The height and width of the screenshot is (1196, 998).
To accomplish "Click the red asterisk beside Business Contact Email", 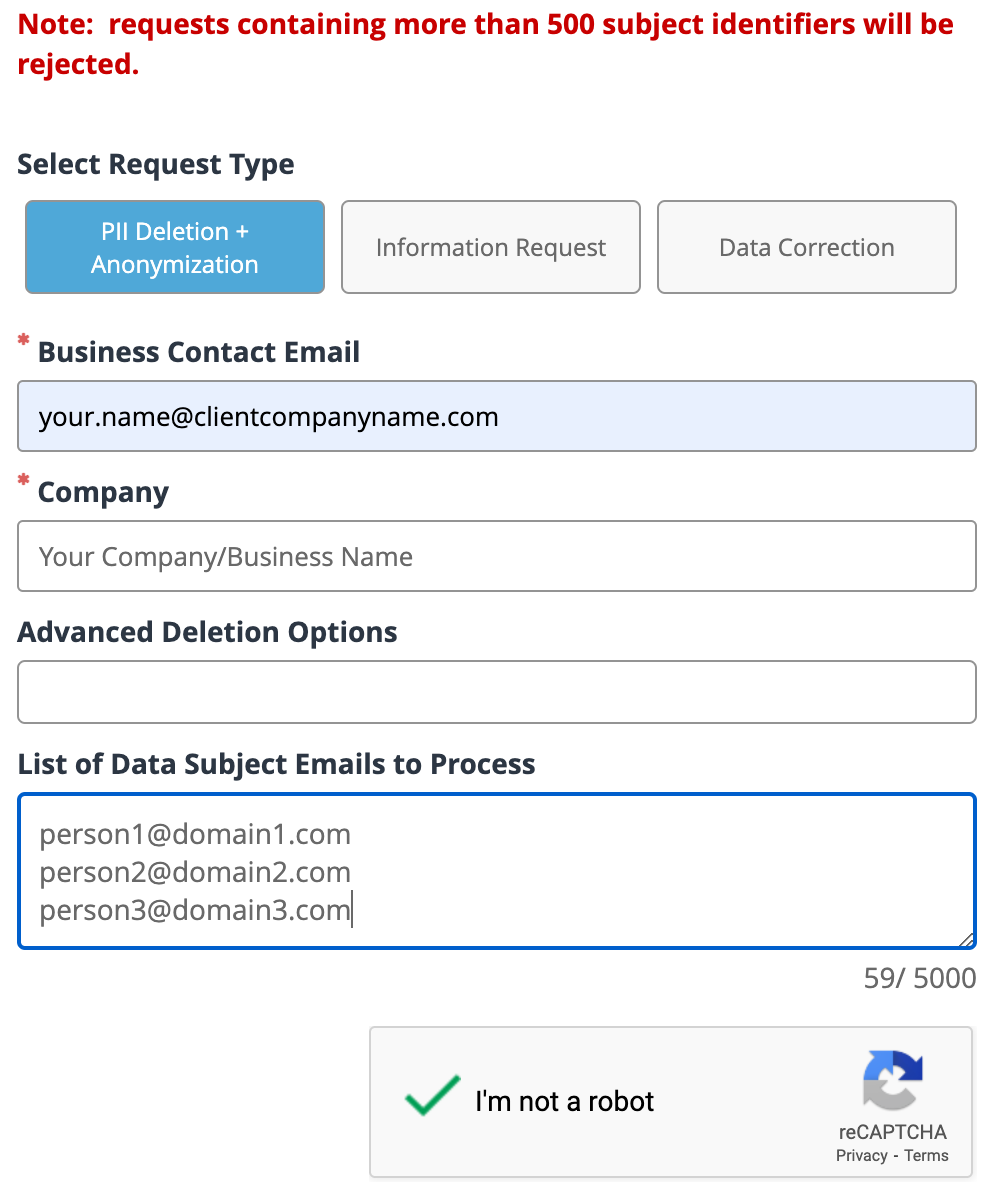I will (24, 339).
